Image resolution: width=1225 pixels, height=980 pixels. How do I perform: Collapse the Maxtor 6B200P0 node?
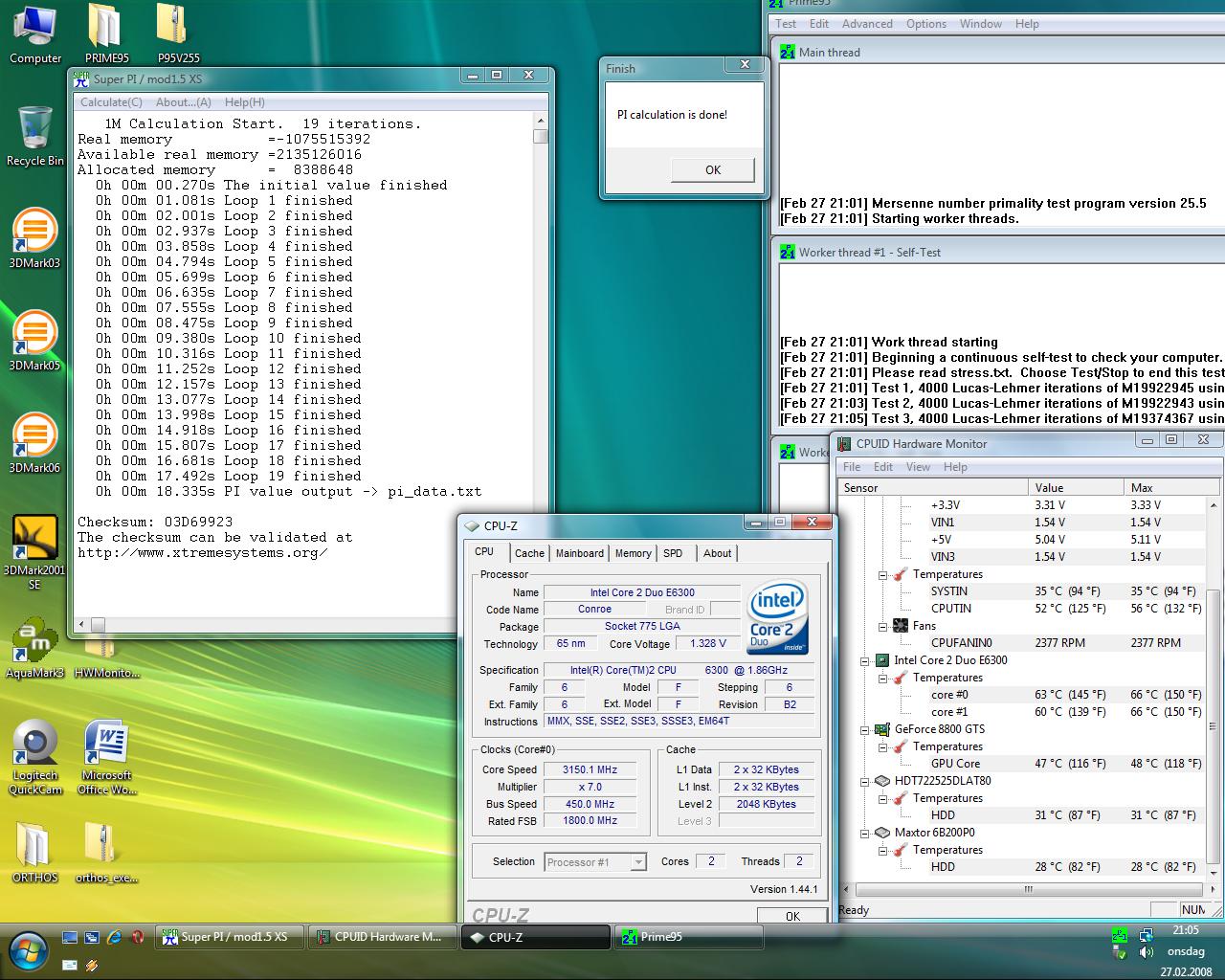(865, 833)
